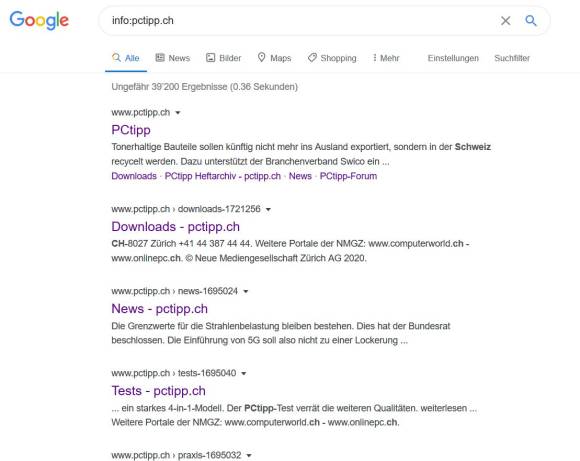Click the Shopping tag icon
This screenshot has width=580, height=461.
(312, 57)
